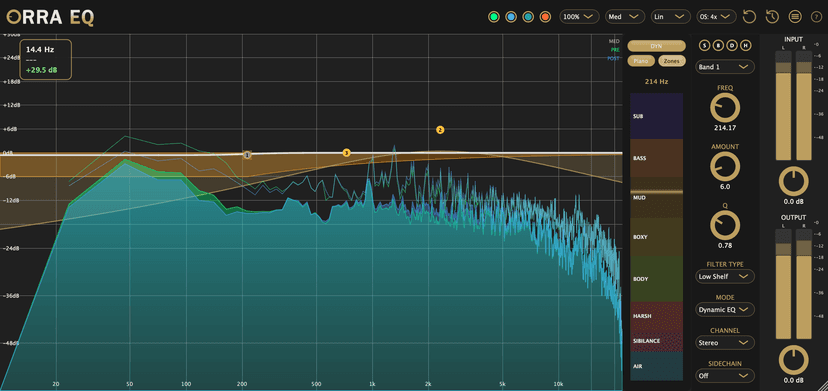Click the SIBILANCE frequency zone

pyautogui.click(x=656, y=341)
